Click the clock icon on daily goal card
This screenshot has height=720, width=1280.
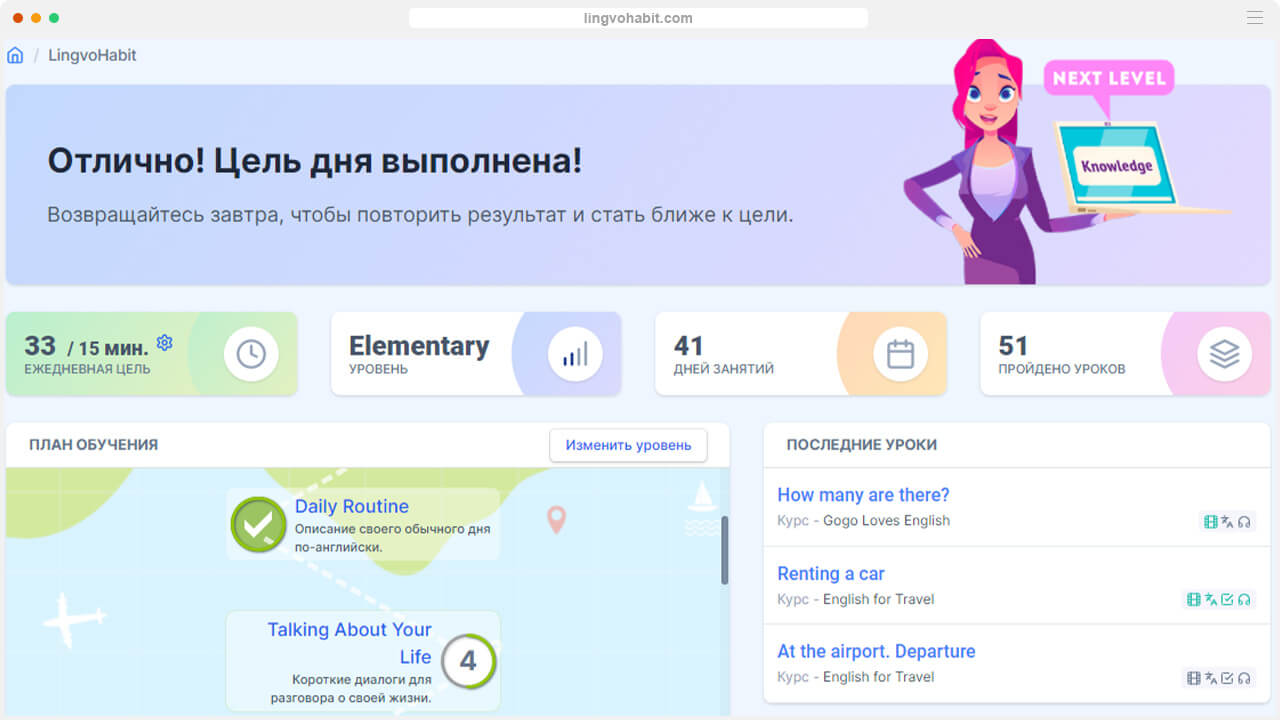click(251, 353)
